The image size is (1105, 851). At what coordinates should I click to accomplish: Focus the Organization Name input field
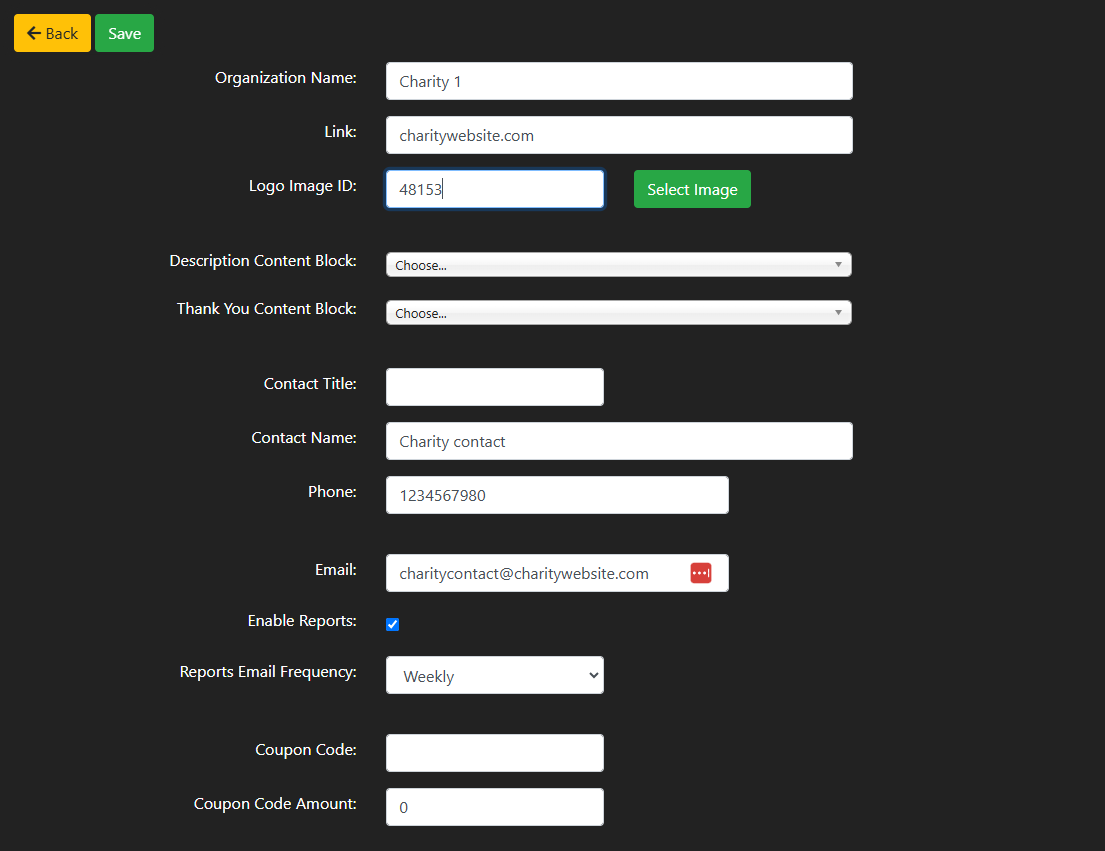[x=618, y=81]
